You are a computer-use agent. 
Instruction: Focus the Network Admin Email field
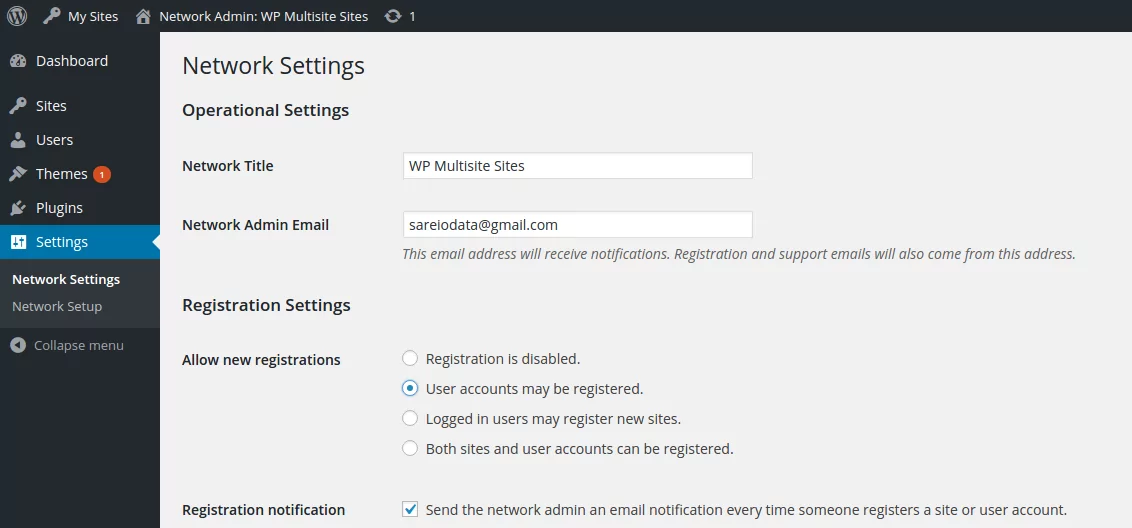[x=578, y=225]
